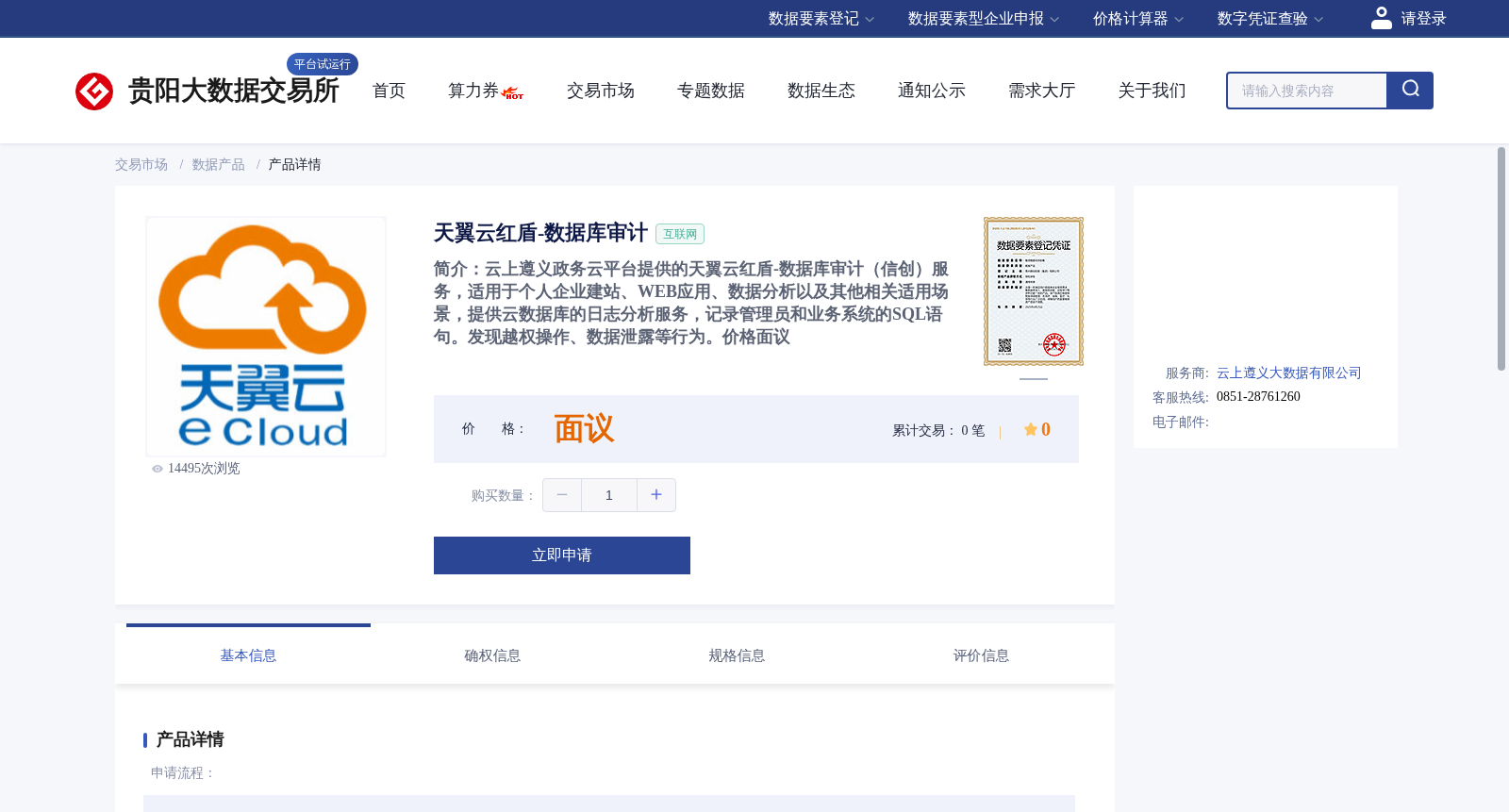Screen dimensions: 1509x812
Task: Switch to the 确权信息 tab
Action: click(x=492, y=655)
